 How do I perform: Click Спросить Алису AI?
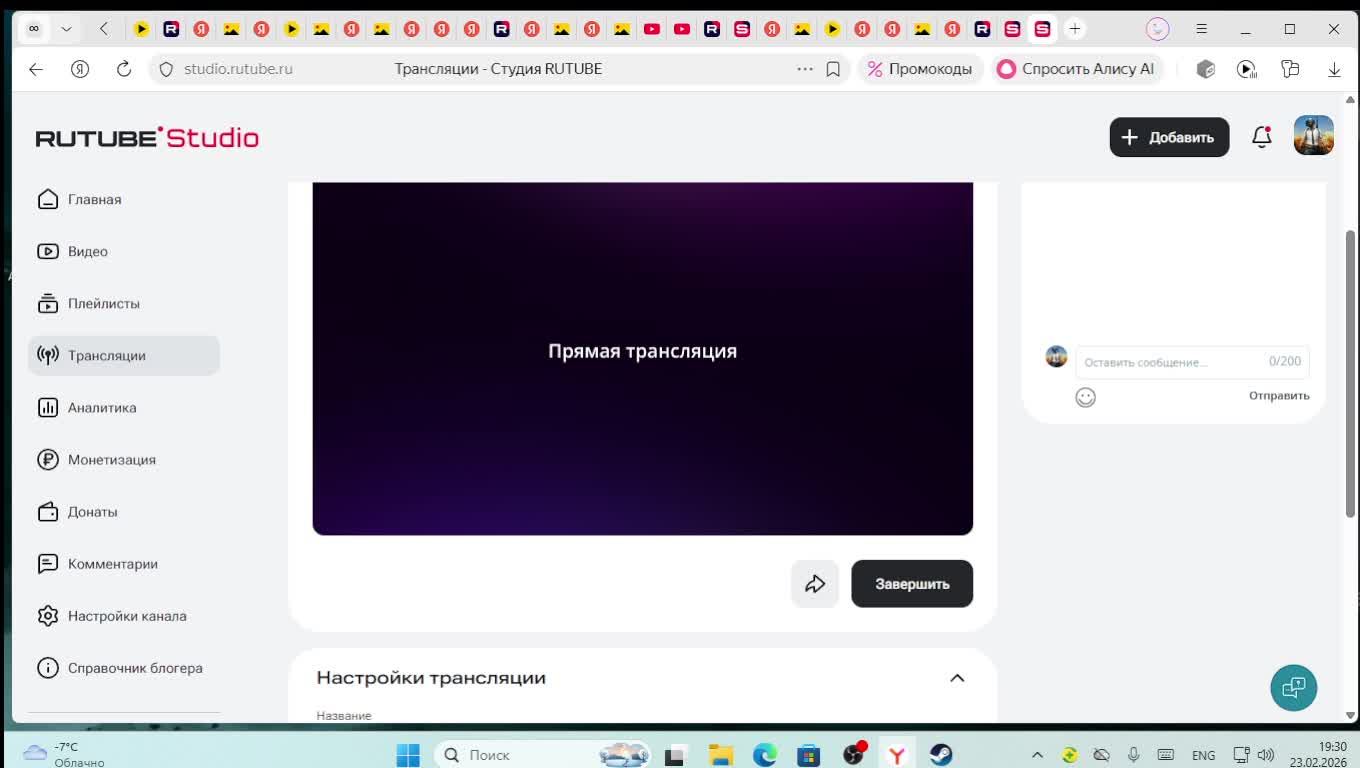click(1075, 69)
